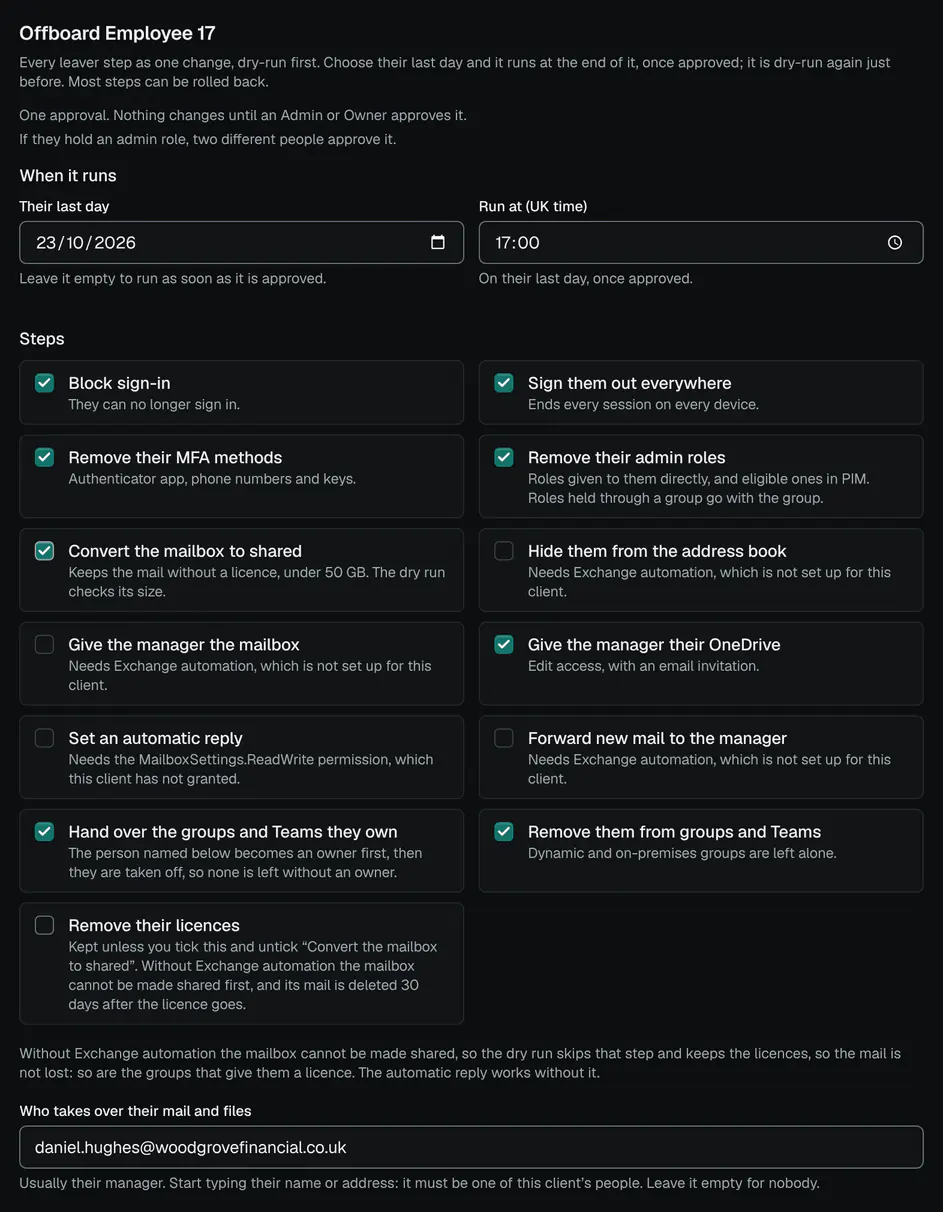Focus the field containing daniel.hughes@woodgrovefinancial.co.uk

[x=471, y=1147]
